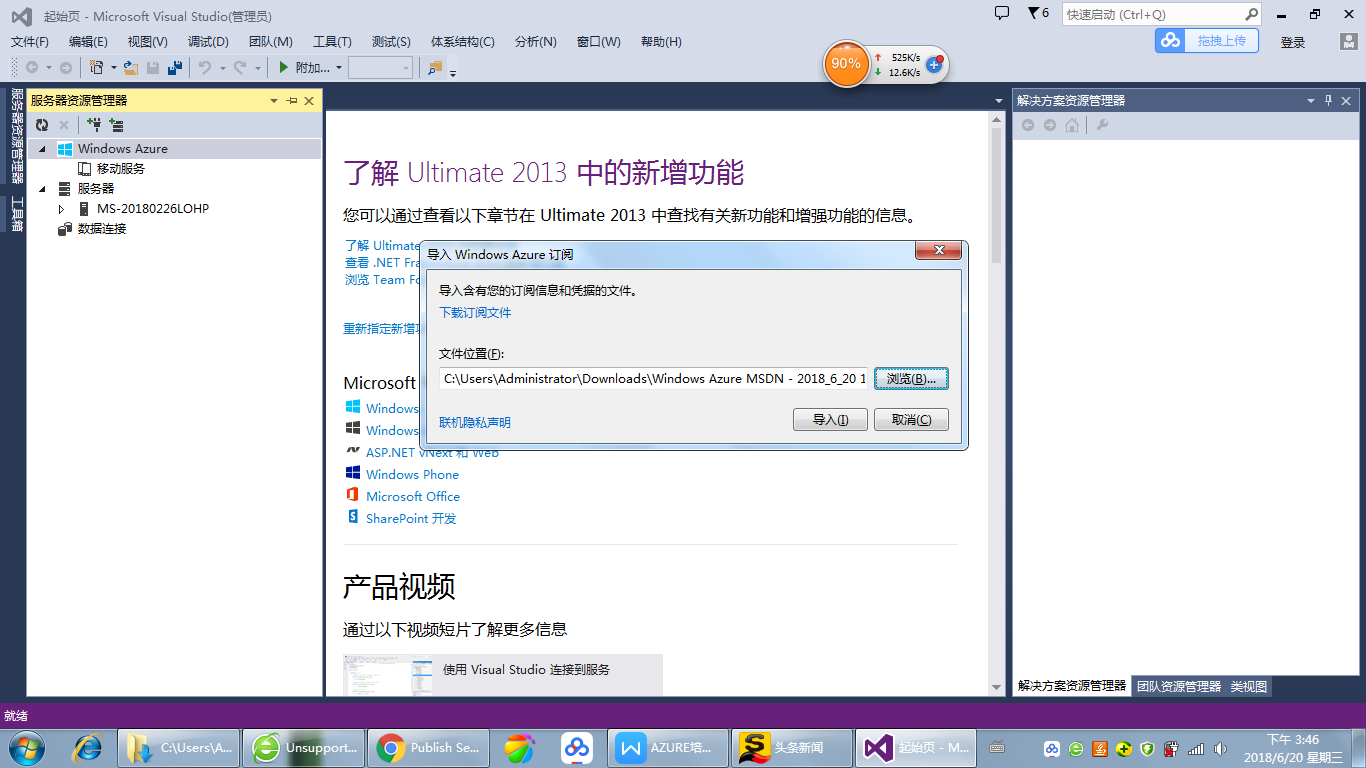Click the Undo toolbar icon
Image resolution: width=1366 pixels, height=768 pixels.
point(204,67)
